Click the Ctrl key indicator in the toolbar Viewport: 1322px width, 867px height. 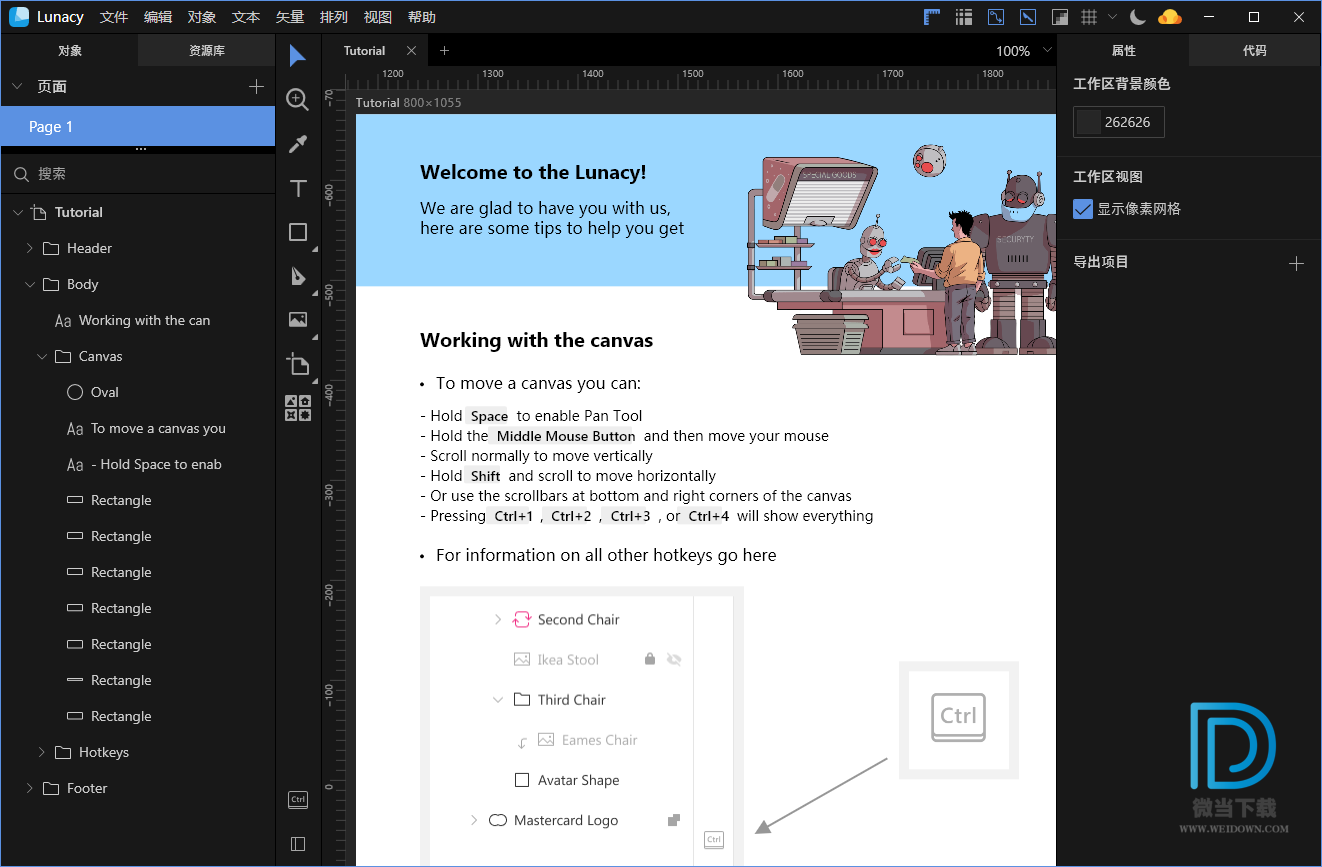click(297, 799)
